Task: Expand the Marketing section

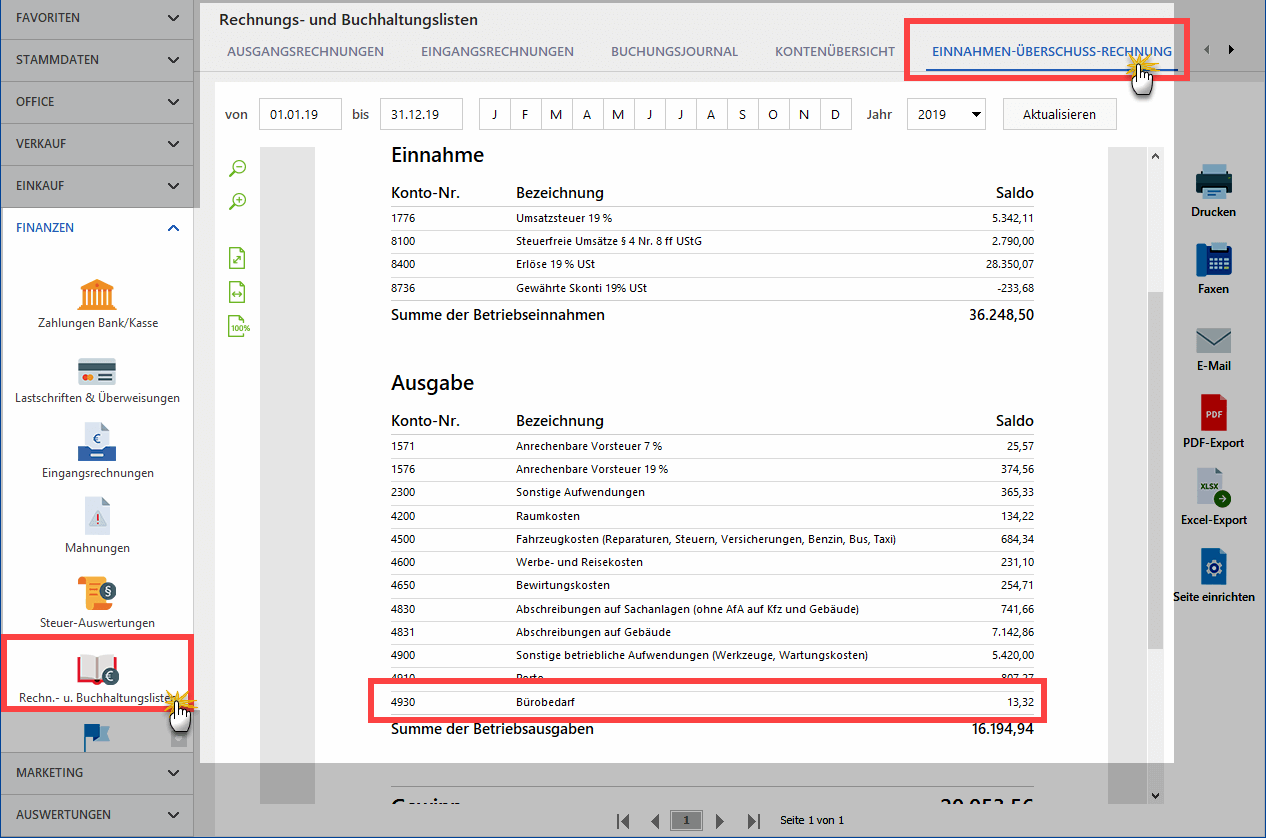Action: point(97,773)
